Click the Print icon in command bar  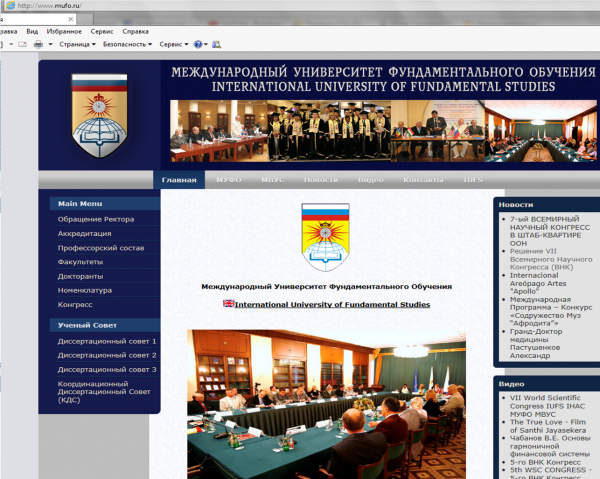(x=38, y=44)
